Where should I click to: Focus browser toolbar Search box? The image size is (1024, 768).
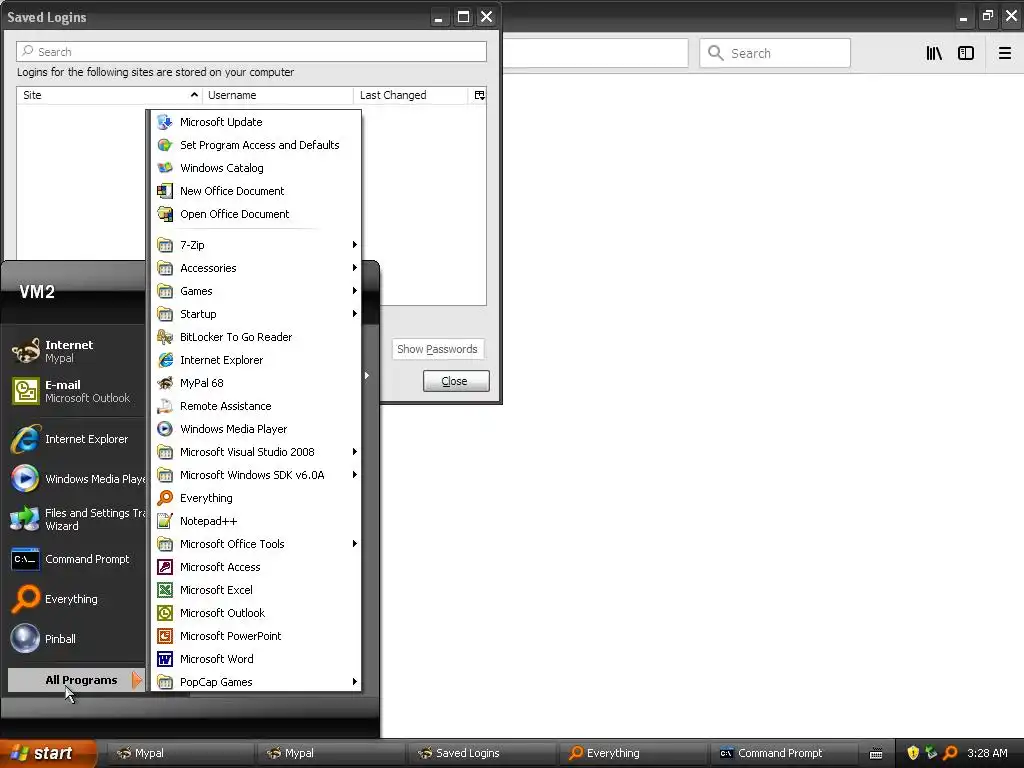pos(775,53)
